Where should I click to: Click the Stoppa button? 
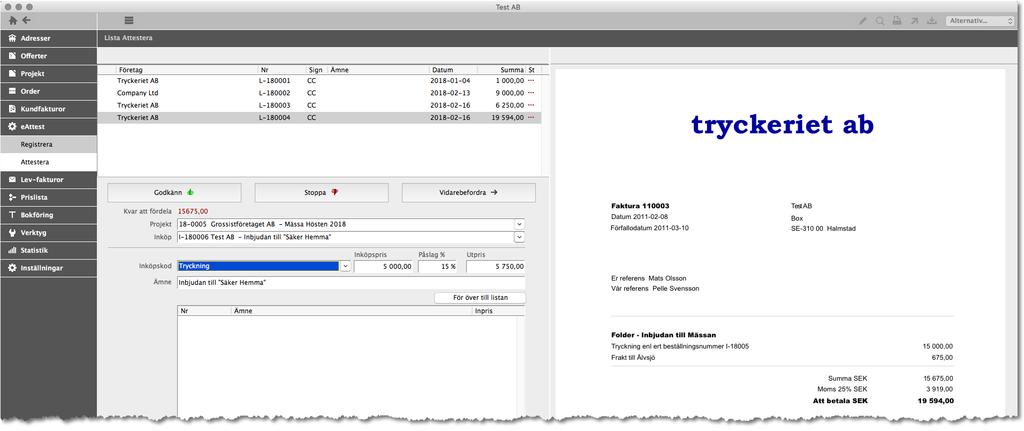321,193
